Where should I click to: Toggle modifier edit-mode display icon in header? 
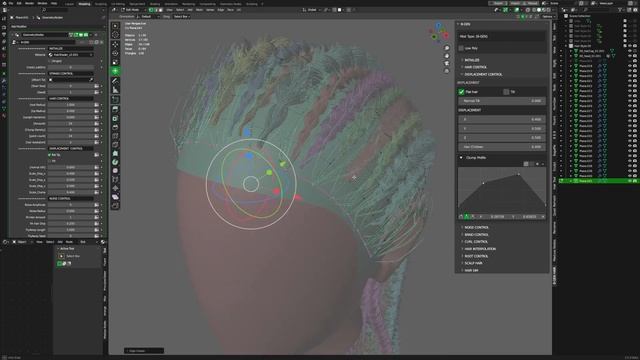[x=76, y=35]
